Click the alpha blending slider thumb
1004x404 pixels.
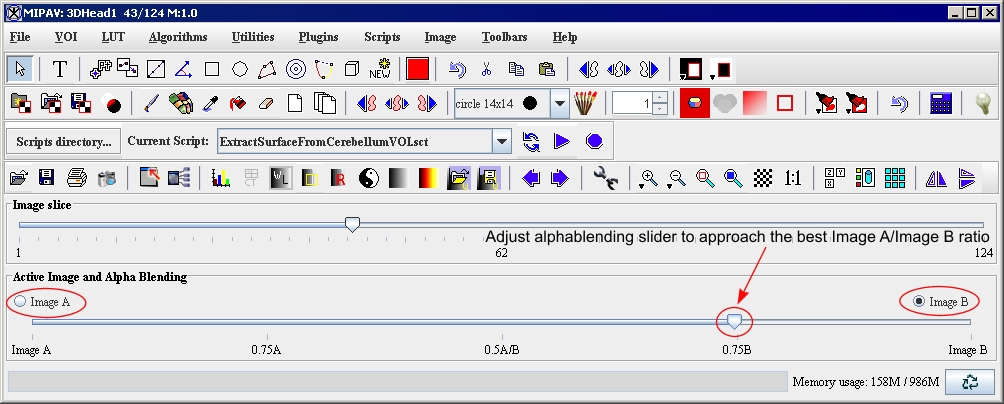click(x=735, y=321)
